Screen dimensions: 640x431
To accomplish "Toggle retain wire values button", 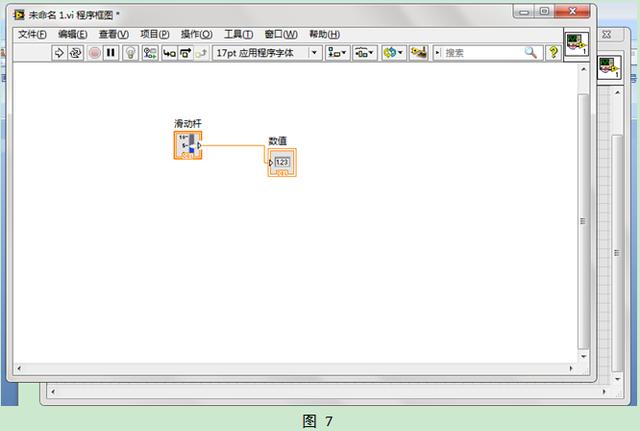I will (150, 53).
